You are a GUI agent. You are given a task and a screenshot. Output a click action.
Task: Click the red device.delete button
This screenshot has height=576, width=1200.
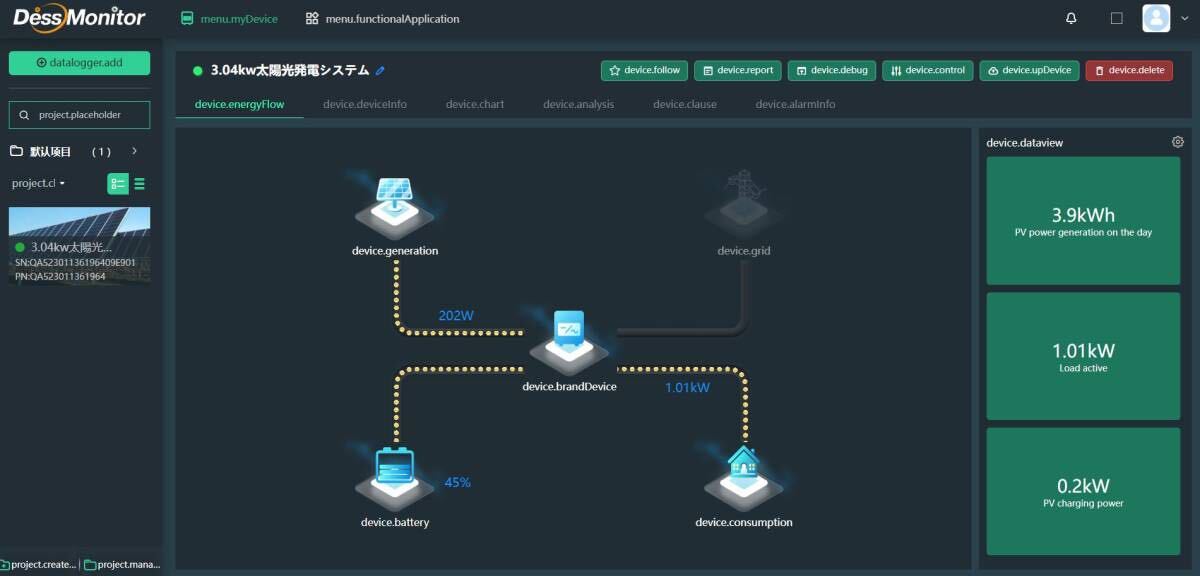click(1129, 71)
